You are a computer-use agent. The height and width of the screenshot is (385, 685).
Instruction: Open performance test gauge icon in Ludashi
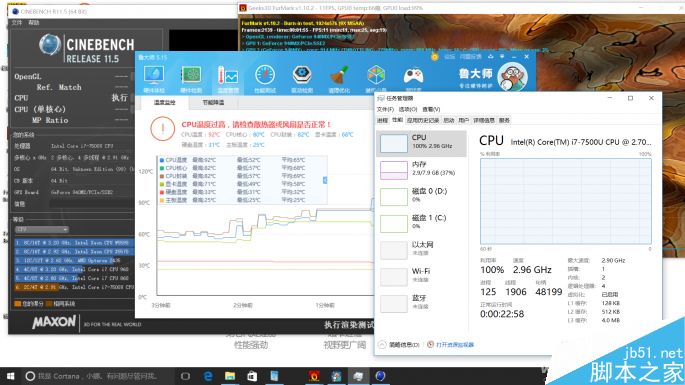point(265,76)
